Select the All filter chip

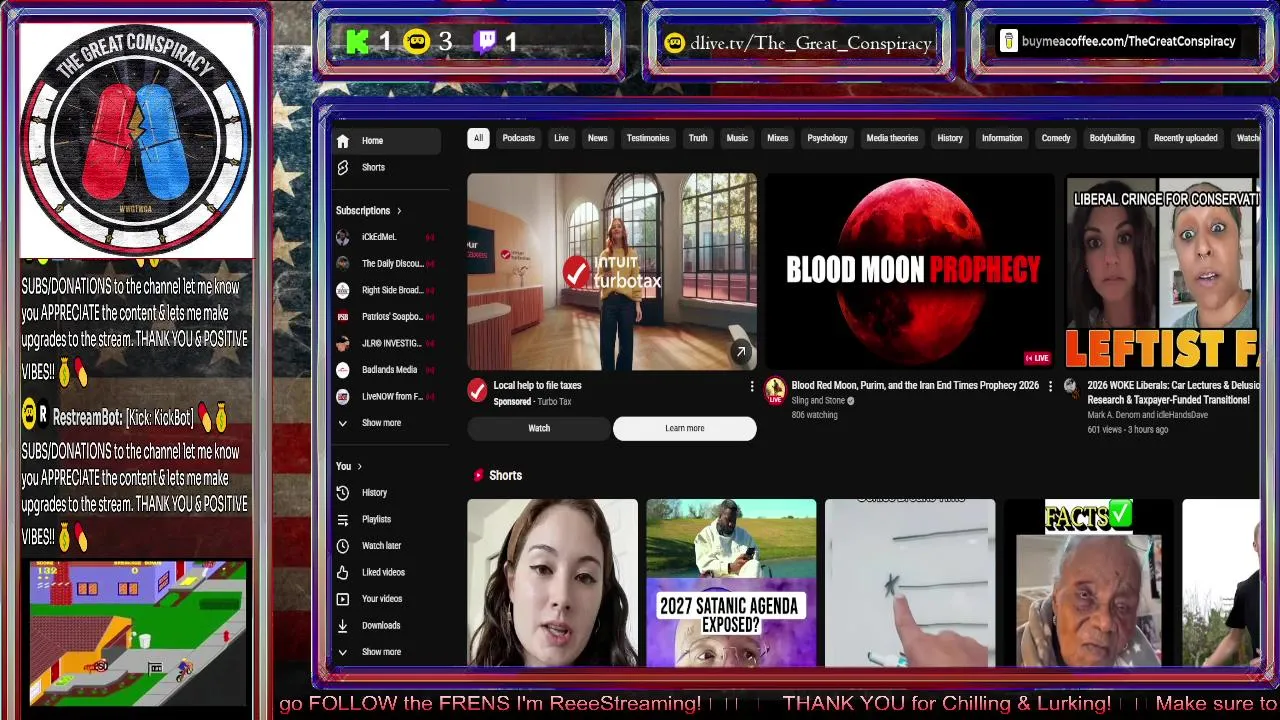478,138
